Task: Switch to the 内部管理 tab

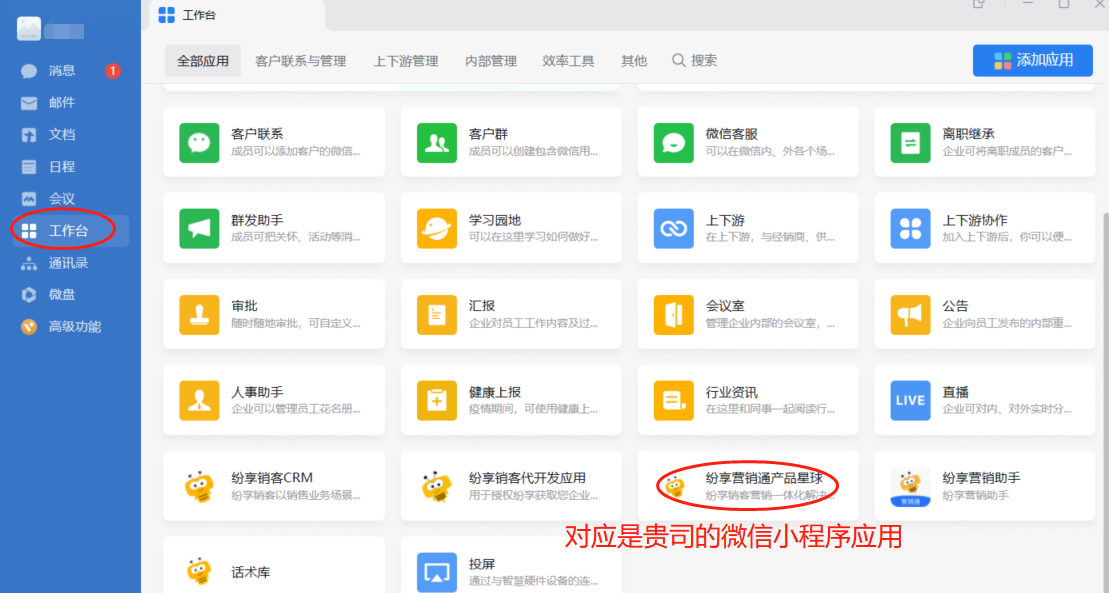Action: point(491,61)
